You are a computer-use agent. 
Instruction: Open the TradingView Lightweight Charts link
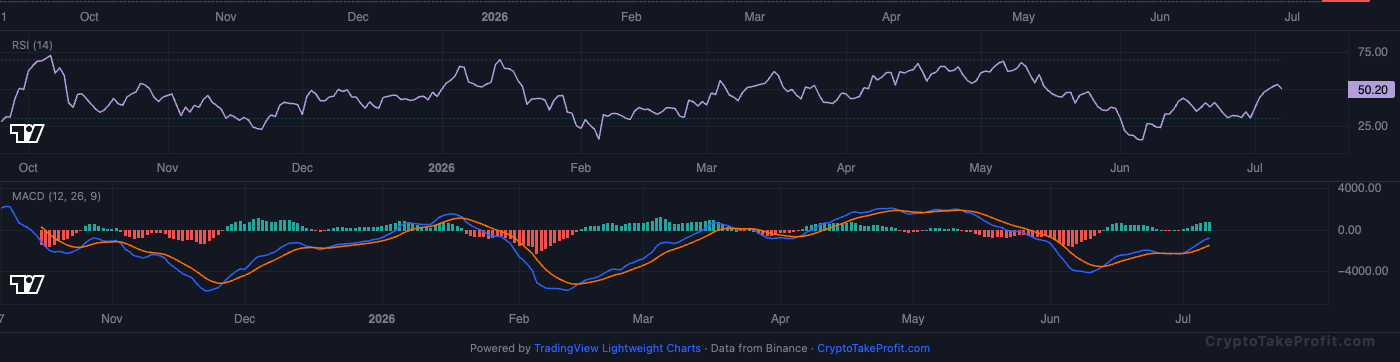coord(618,349)
